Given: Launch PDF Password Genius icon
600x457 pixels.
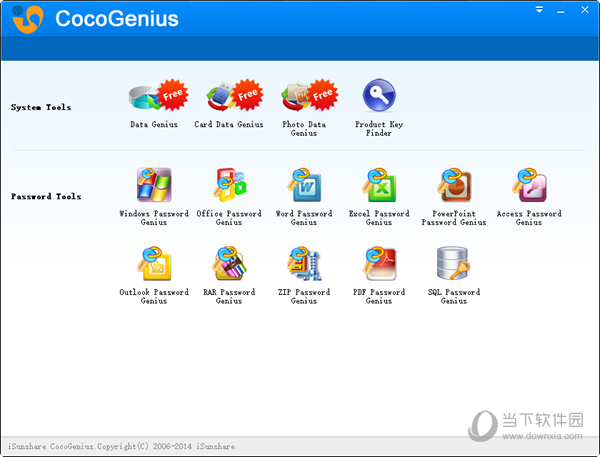Looking at the screenshot, I should [x=379, y=264].
